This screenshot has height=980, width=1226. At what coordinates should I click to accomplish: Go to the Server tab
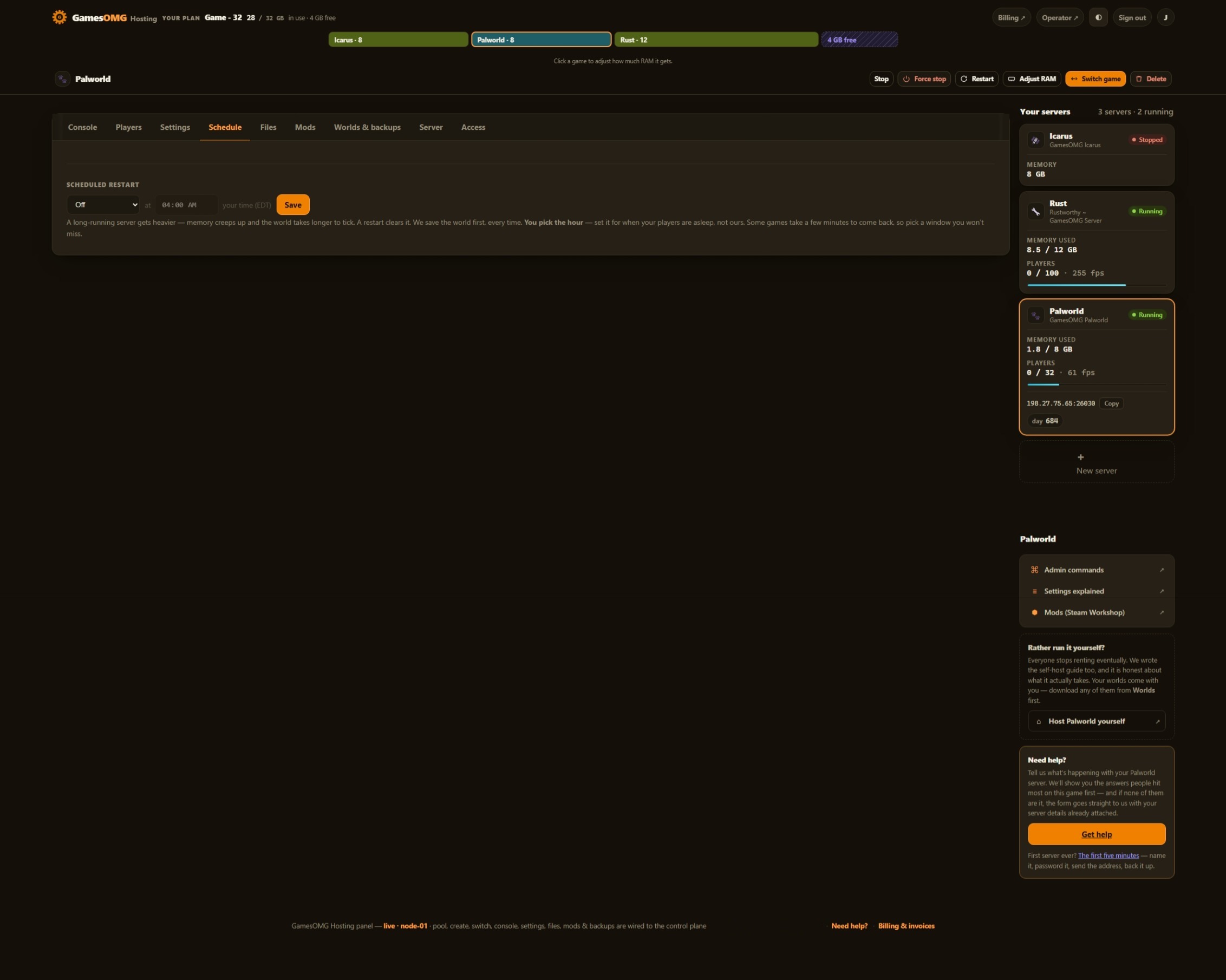pos(431,127)
